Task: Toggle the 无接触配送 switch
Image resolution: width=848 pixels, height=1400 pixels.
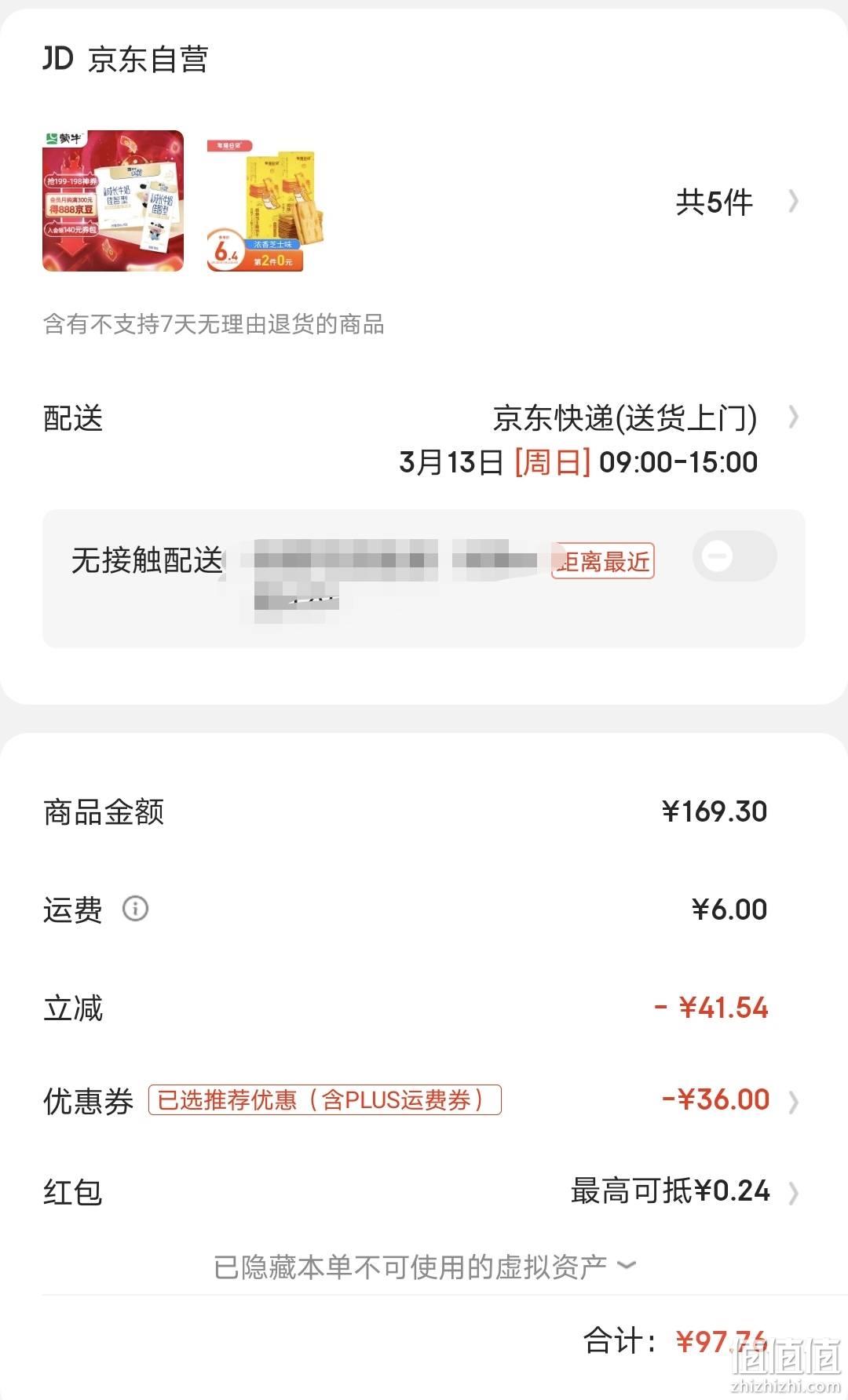Action: pos(735,556)
